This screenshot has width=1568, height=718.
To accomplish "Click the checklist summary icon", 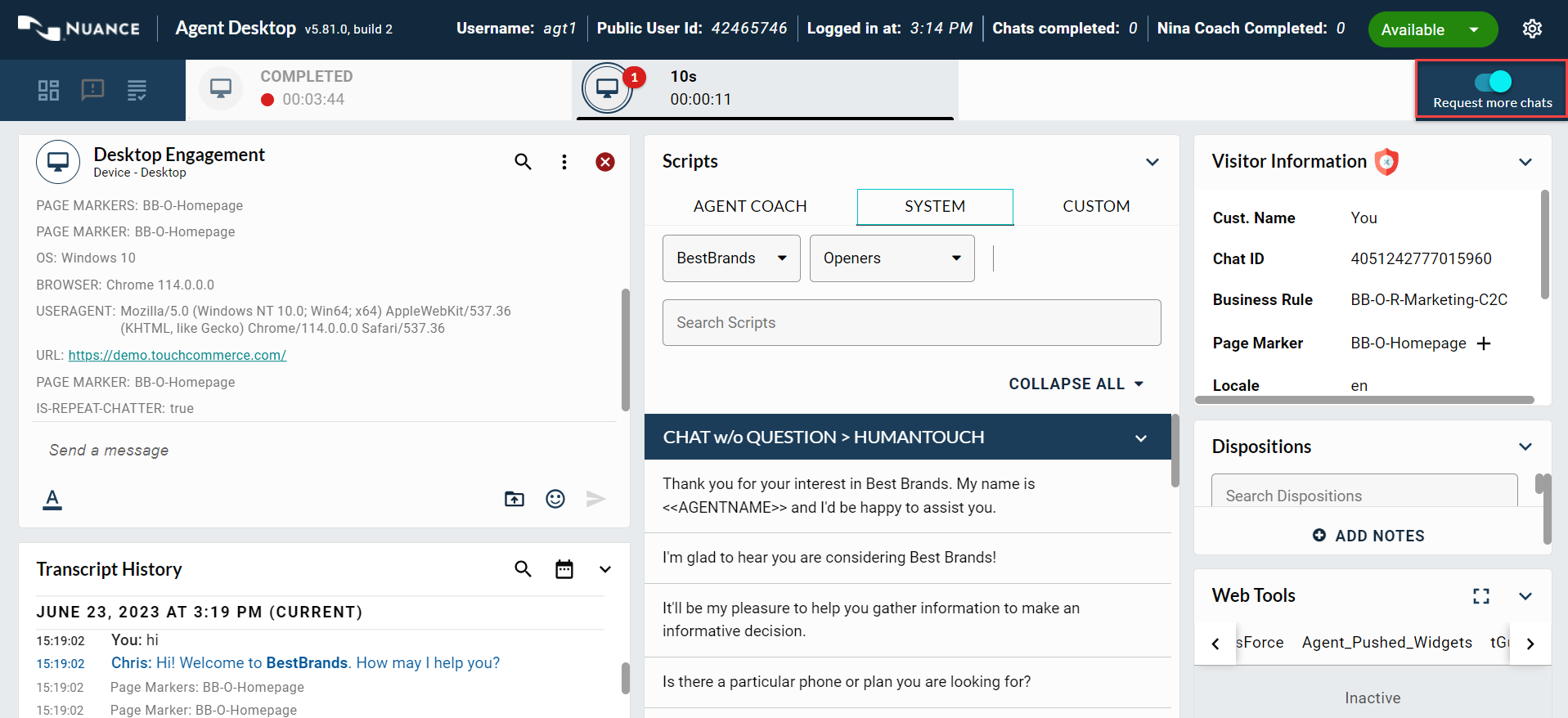I will click(x=137, y=90).
